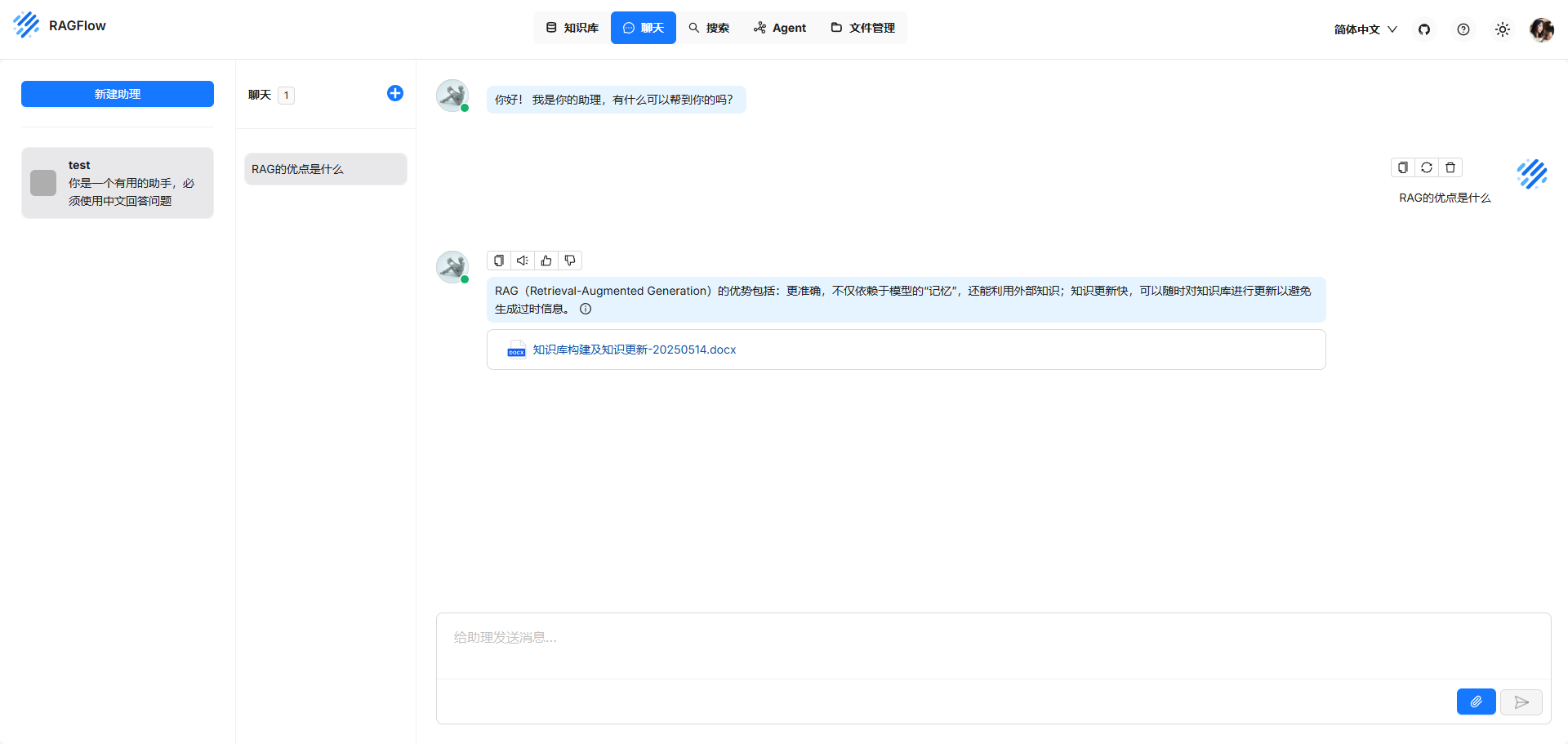Copy the user message via copy icon
This screenshot has width=1568, height=744.
1403,167
